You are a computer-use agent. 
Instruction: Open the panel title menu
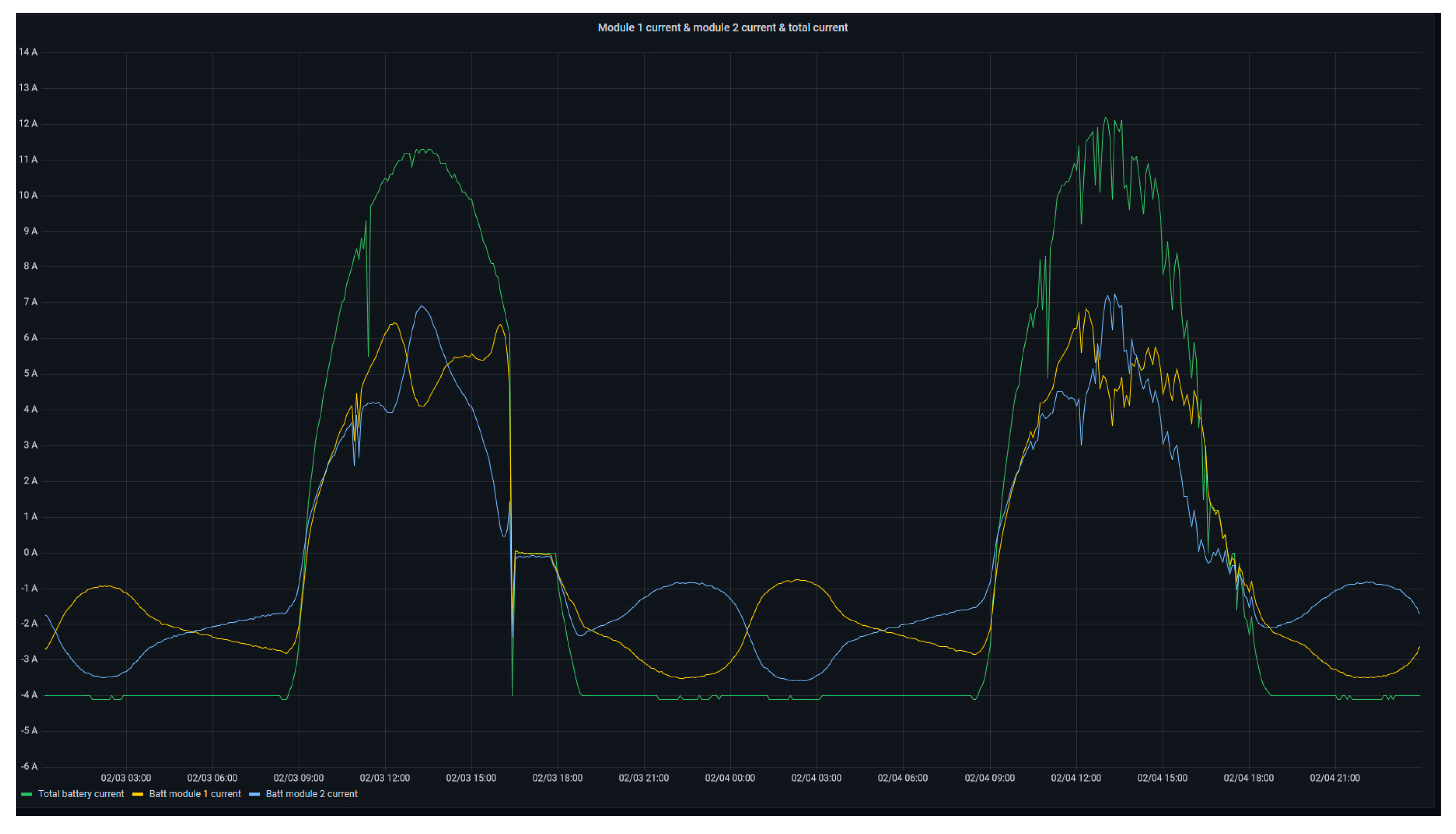(722, 28)
